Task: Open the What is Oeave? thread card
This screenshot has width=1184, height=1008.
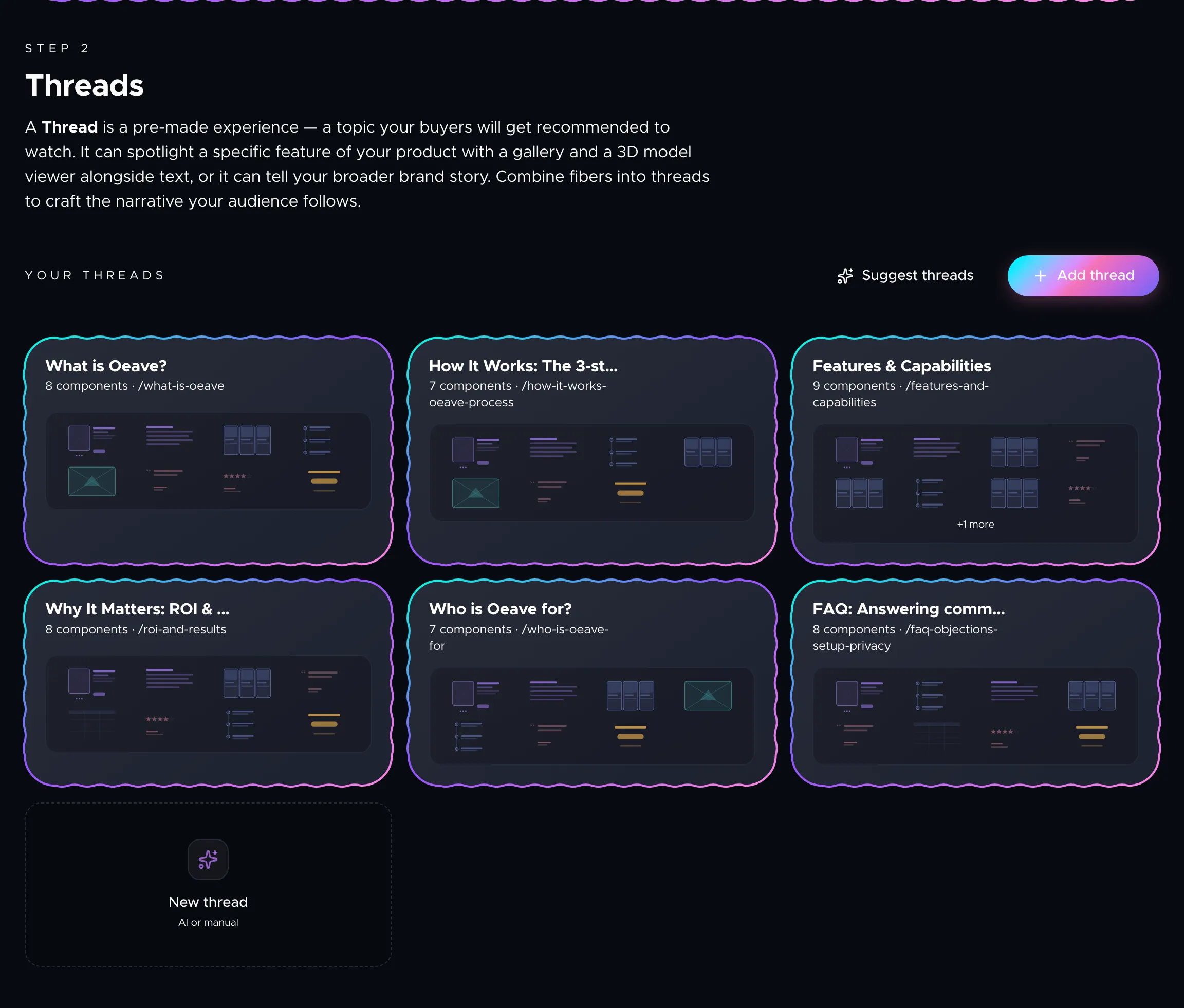Action: [x=208, y=450]
